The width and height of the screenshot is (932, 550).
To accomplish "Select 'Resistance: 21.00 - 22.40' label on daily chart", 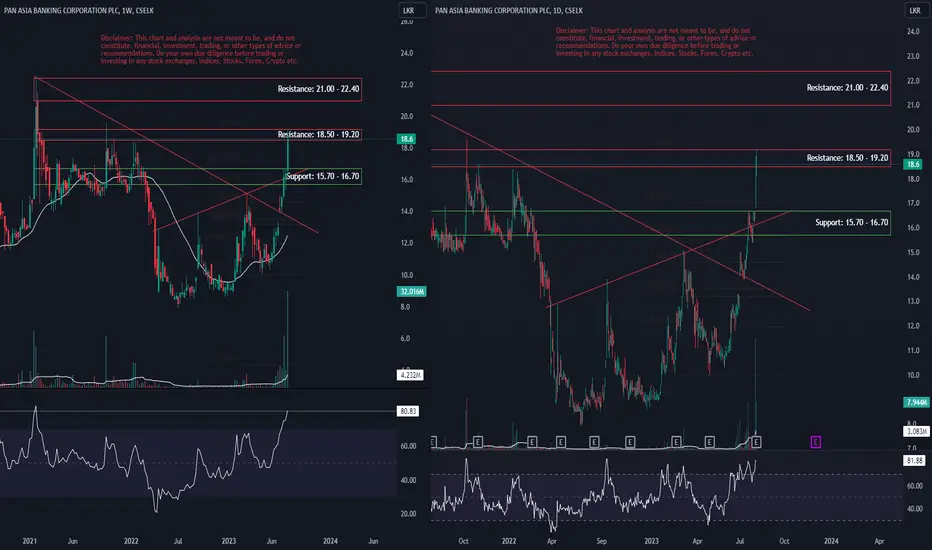I will point(847,87).
